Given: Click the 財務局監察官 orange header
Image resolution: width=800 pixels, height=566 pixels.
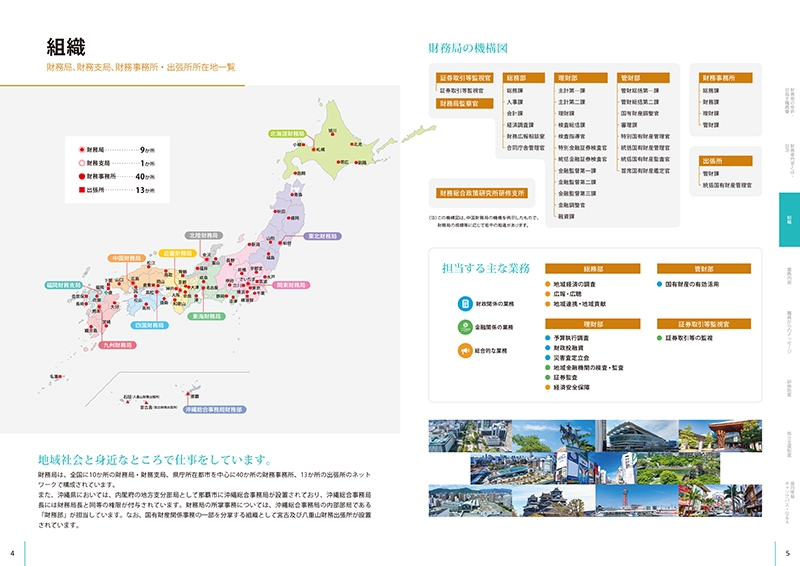Looking at the screenshot, I should pos(464,104).
